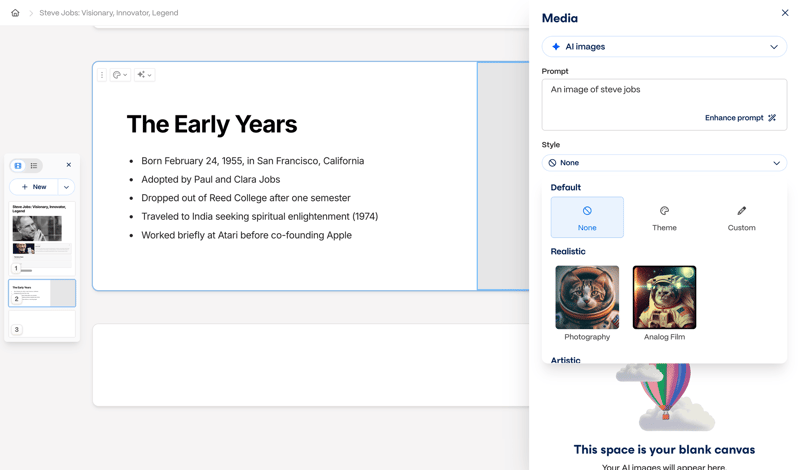Image resolution: width=800 pixels, height=470 pixels.
Task: Click the Enhance prompt wand icon
Action: (772, 118)
